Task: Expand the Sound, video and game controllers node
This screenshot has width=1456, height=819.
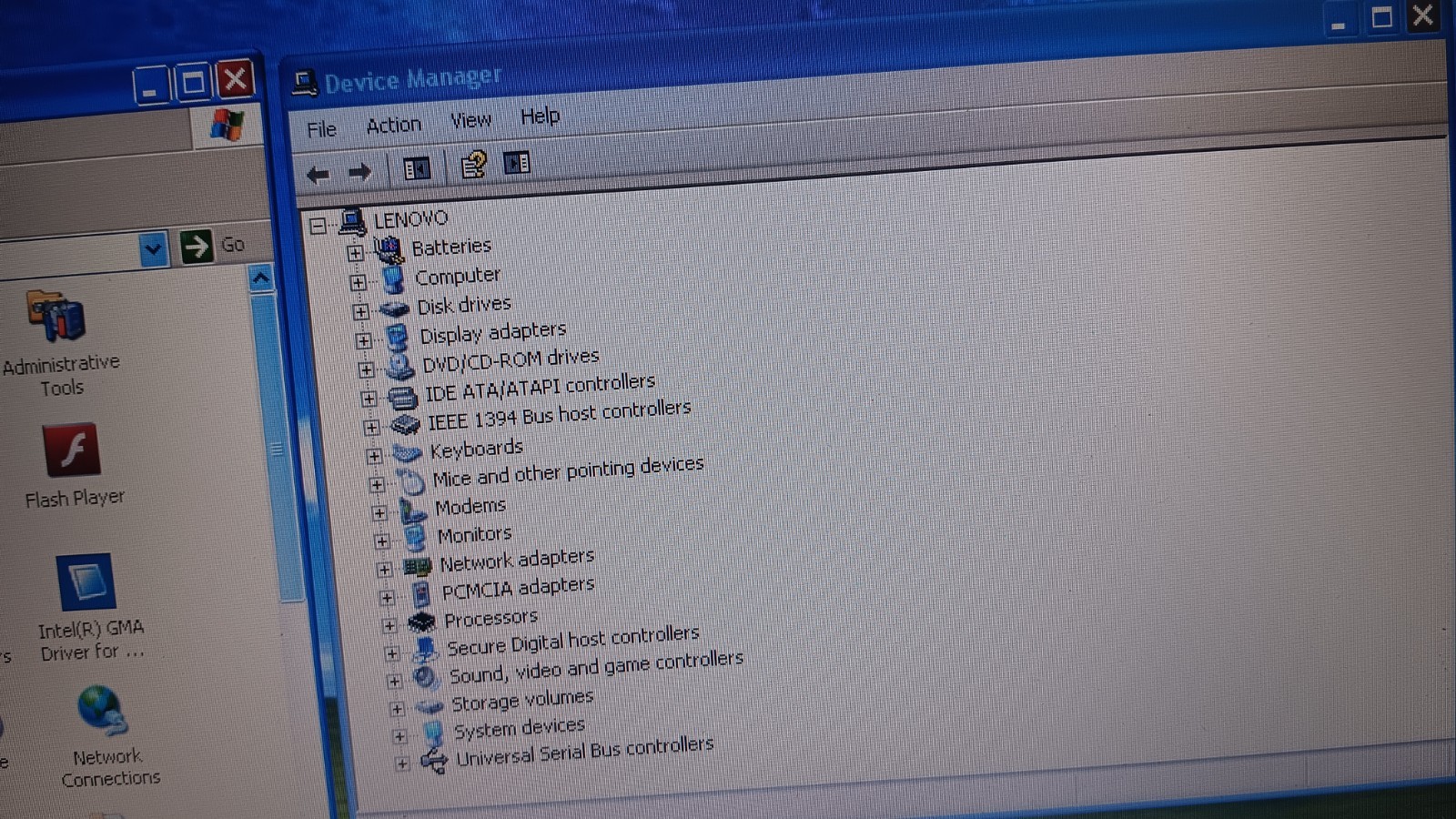Action: tap(394, 681)
